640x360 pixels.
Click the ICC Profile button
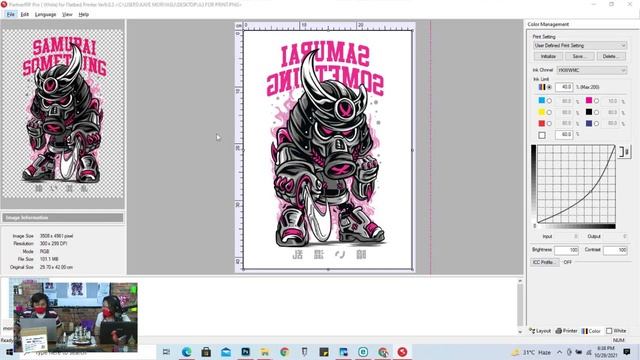pos(544,262)
